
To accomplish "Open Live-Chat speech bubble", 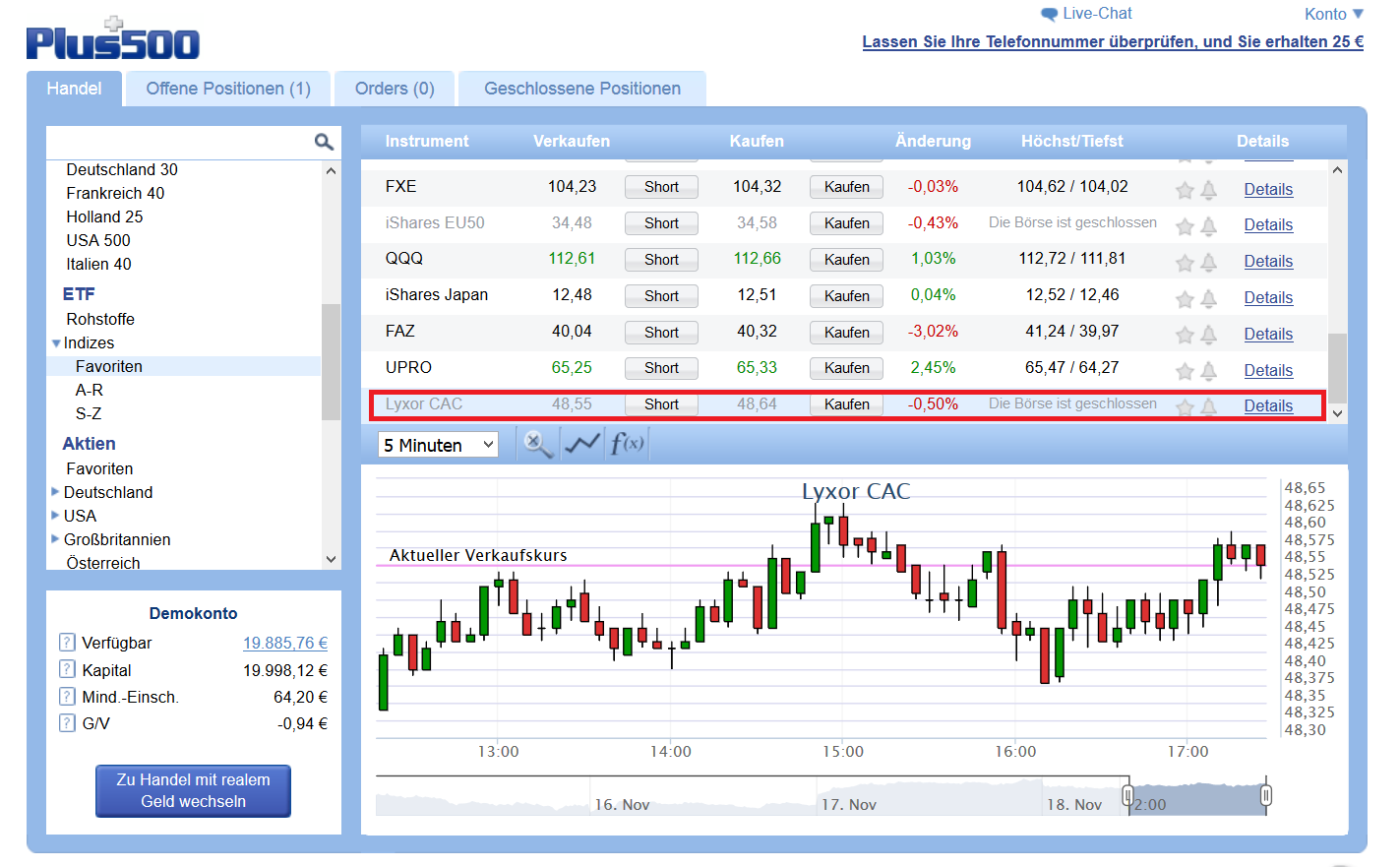I will pyautogui.click(x=1050, y=15).
